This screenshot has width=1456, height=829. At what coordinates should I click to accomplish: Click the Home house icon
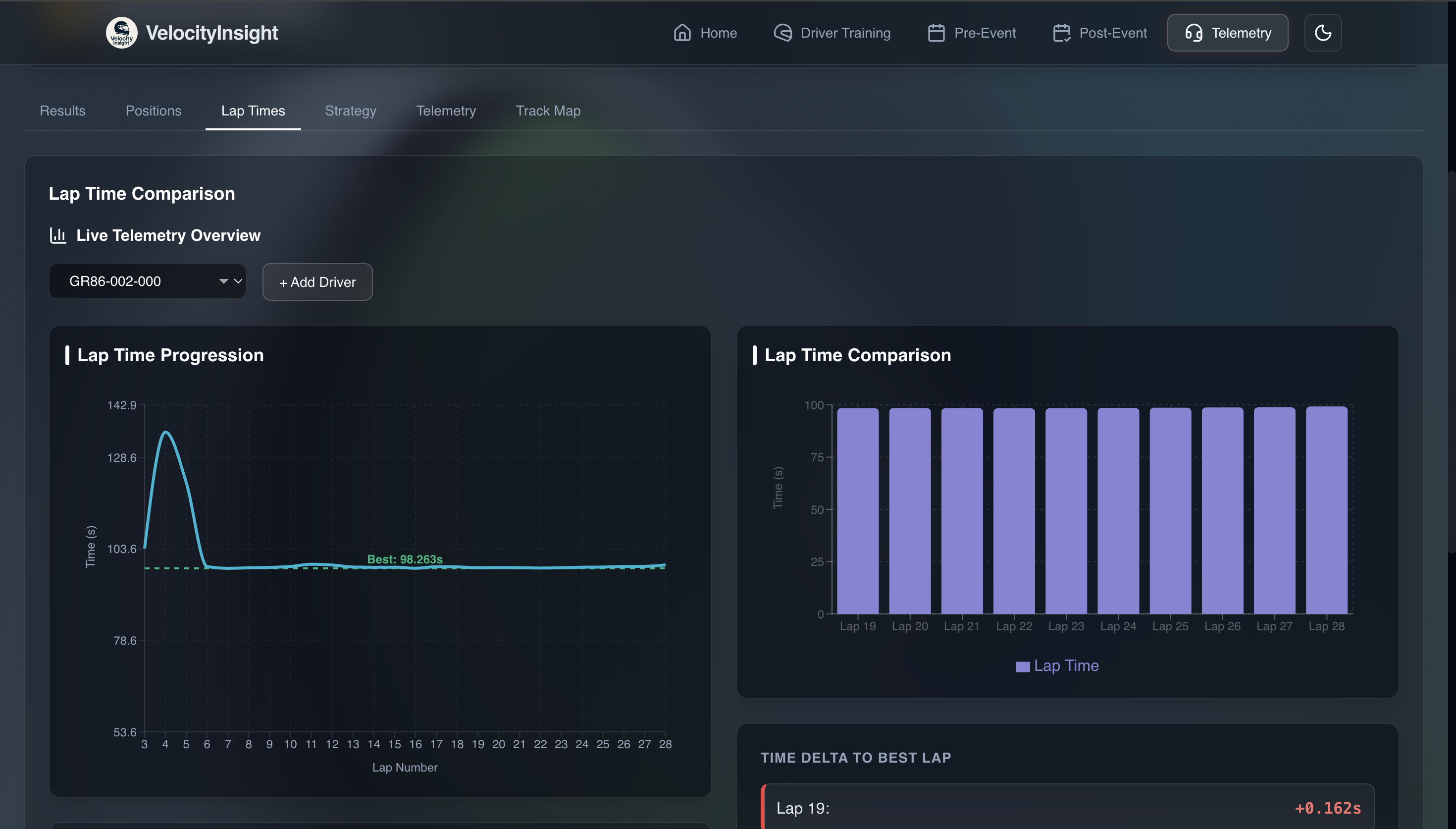point(682,32)
